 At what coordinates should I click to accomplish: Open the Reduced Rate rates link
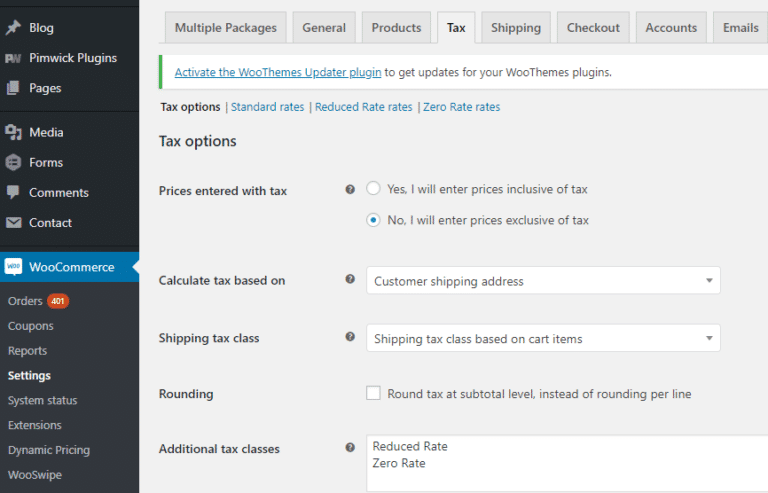click(x=363, y=107)
